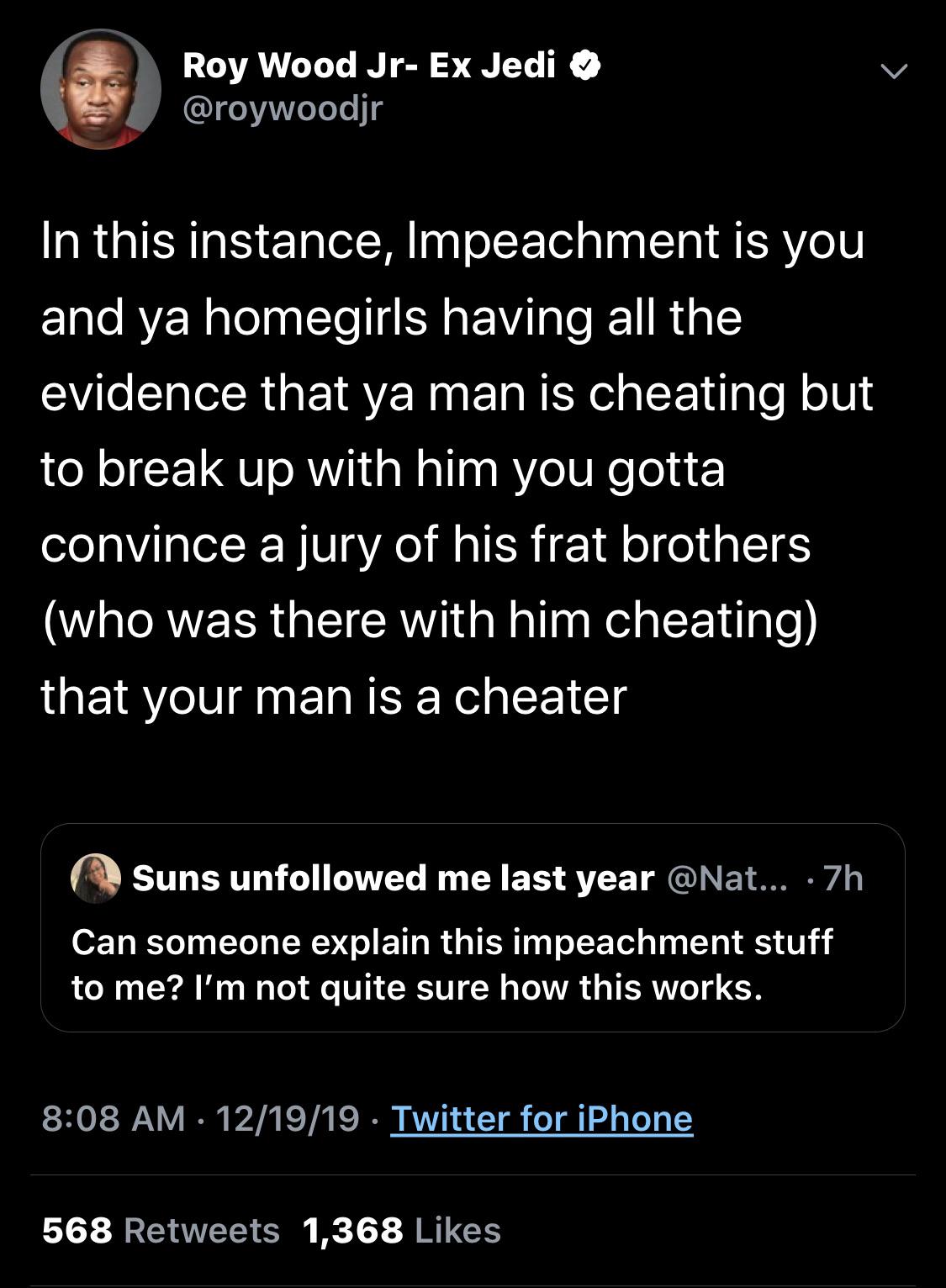Click the 'In this instance' opening line
This screenshot has width=946, height=1288.
pyautogui.click(x=452, y=241)
